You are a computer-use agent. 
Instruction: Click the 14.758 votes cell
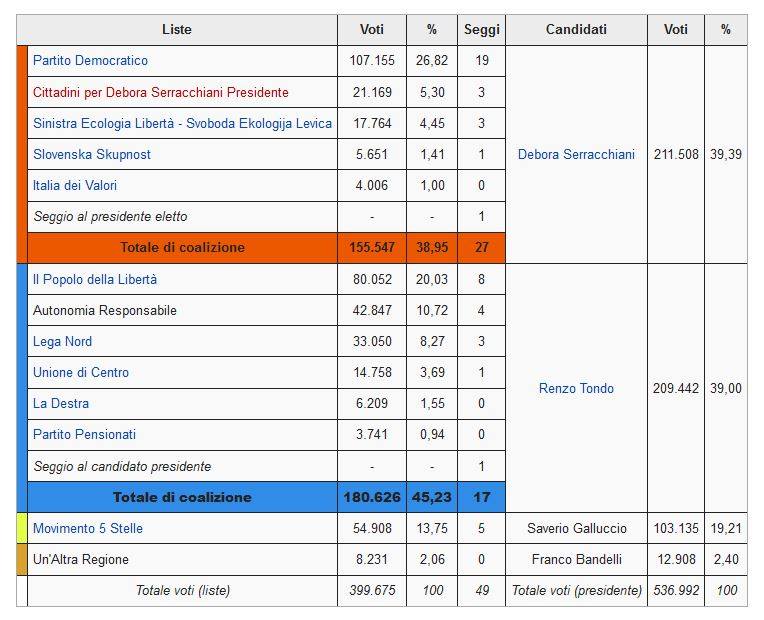click(372, 372)
